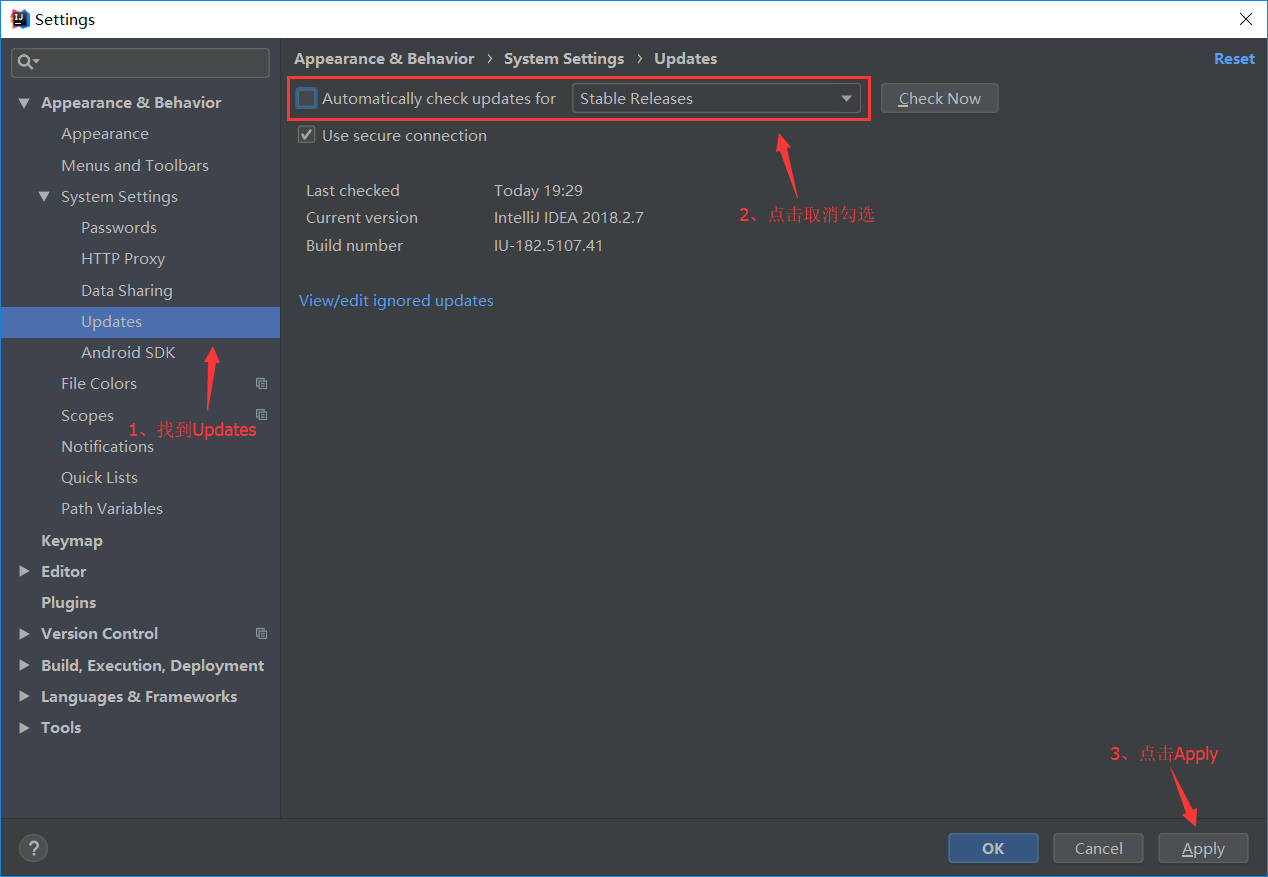Image resolution: width=1268 pixels, height=877 pixels.
Task: Click the project-scope icon beside File Colors
Action: pos(261,383)
